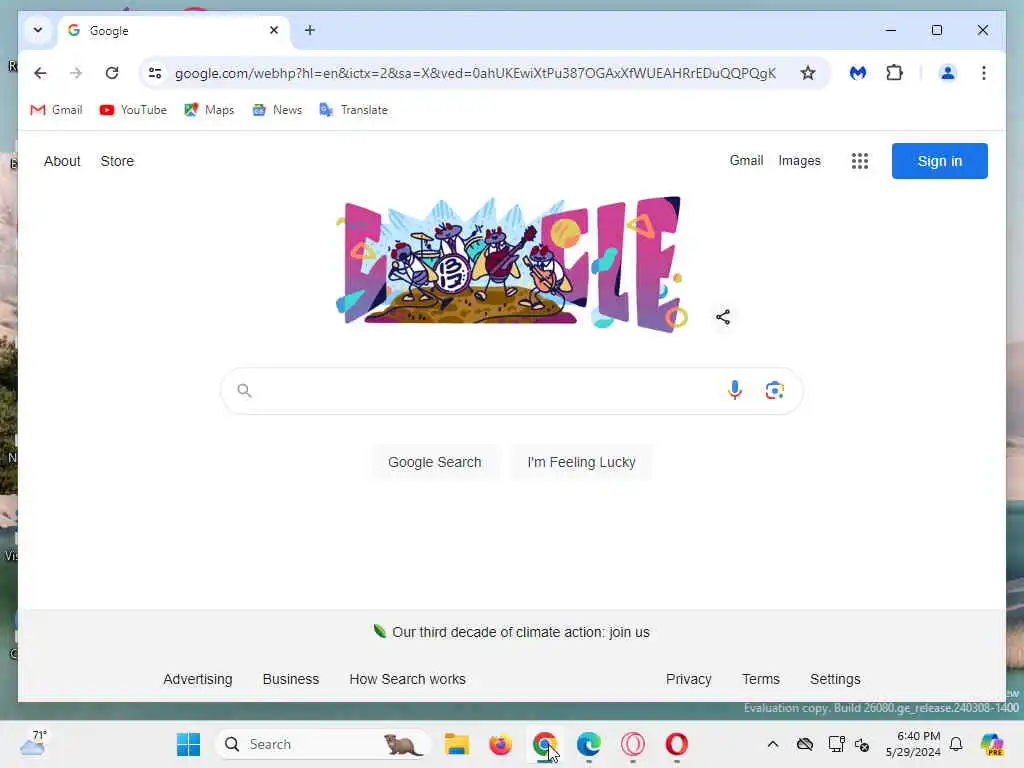1024x768 pixels.
Task: Reload the current page
Action: [x=112, y=72]
